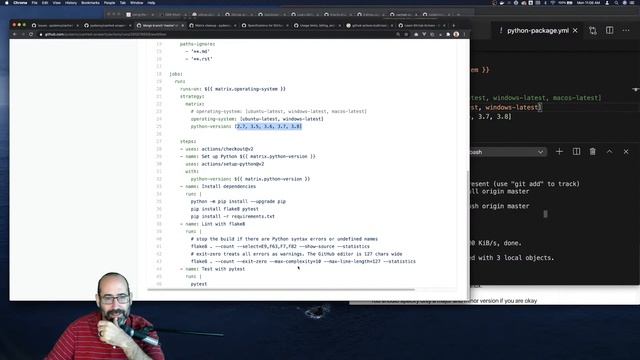Open Chrome's three-dot menu
This screenshot has width=640, height=360.
[x=464, y=34]
